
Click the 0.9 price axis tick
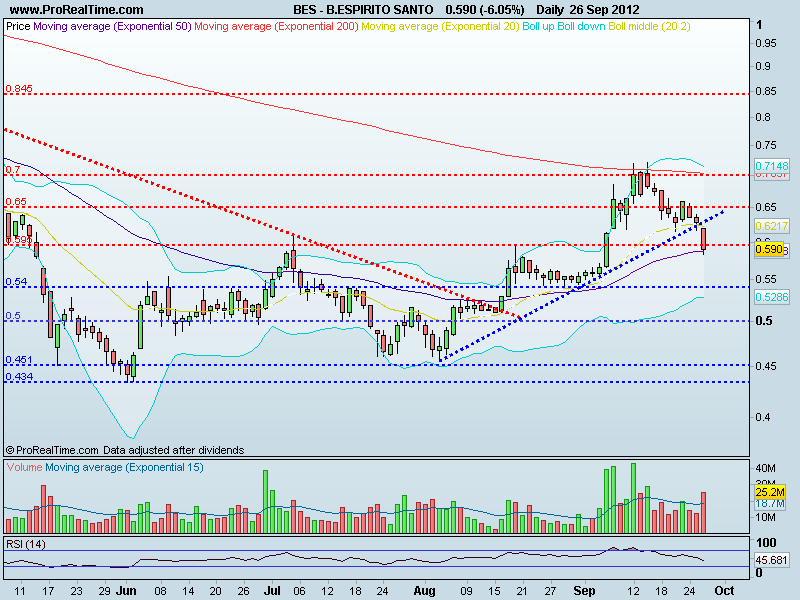pyautogui.click(x=763, y=66)
